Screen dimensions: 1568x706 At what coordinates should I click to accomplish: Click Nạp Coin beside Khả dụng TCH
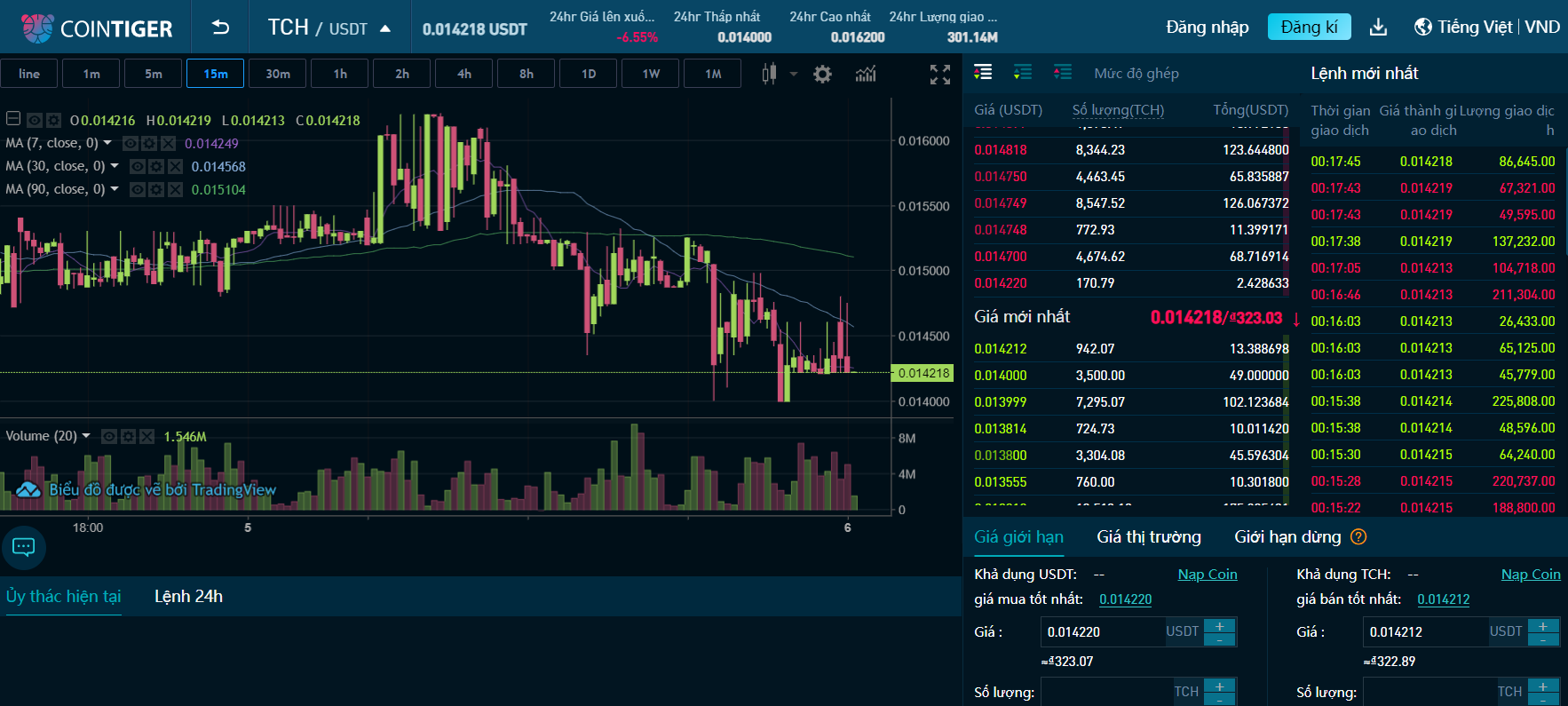tap(1531, 574)
